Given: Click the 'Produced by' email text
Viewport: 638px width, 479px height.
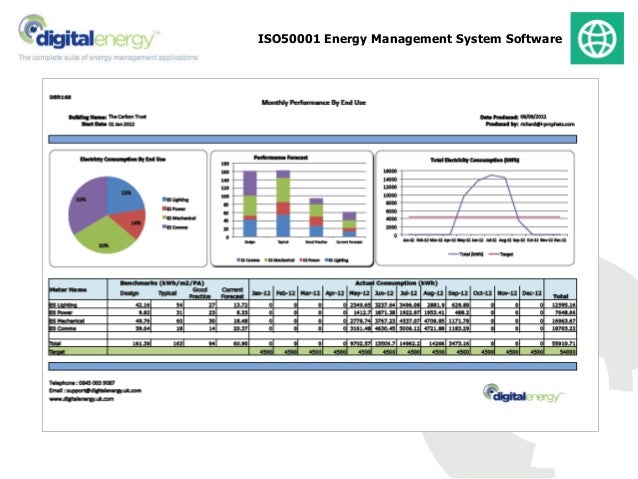Looking at the screenshot, I should tap(548, 124).
